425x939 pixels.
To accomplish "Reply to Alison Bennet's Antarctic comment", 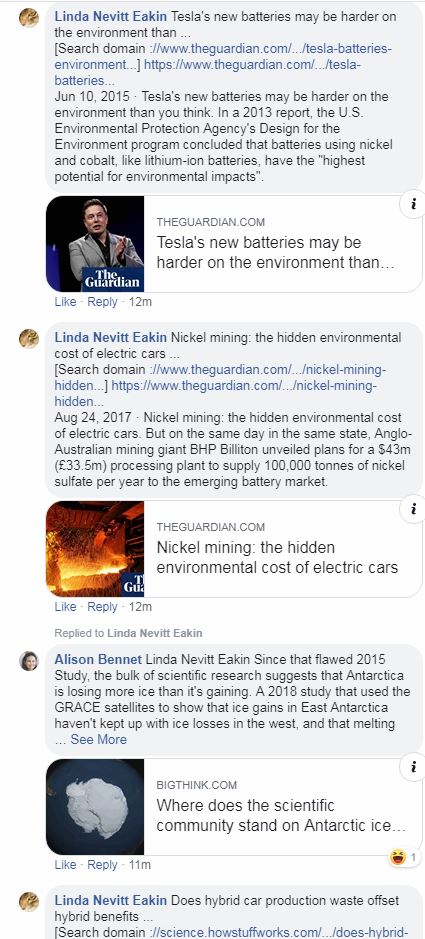I will [x=102, y=865].
